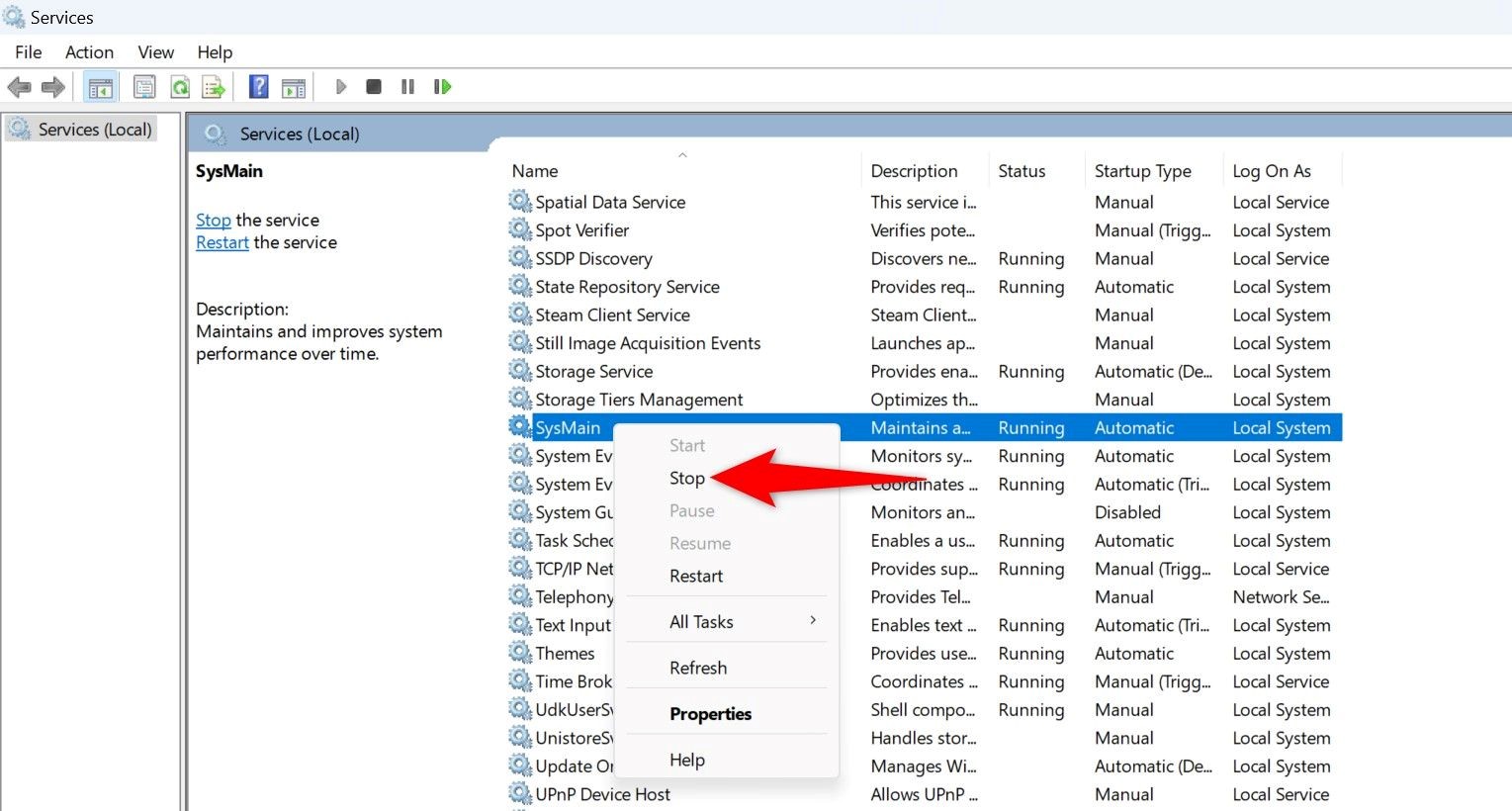Choose Stop in the context menu

(687, 479)
